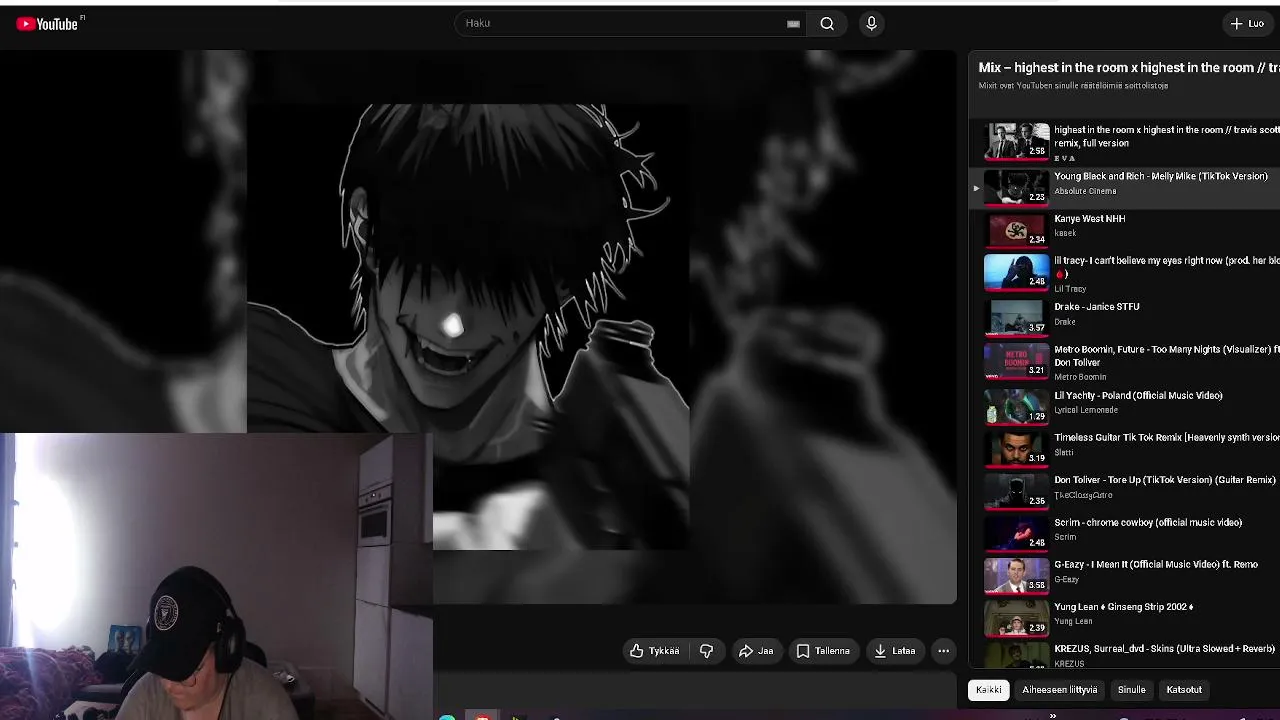Open the Mix playlist title heading

coord(1129,68)
